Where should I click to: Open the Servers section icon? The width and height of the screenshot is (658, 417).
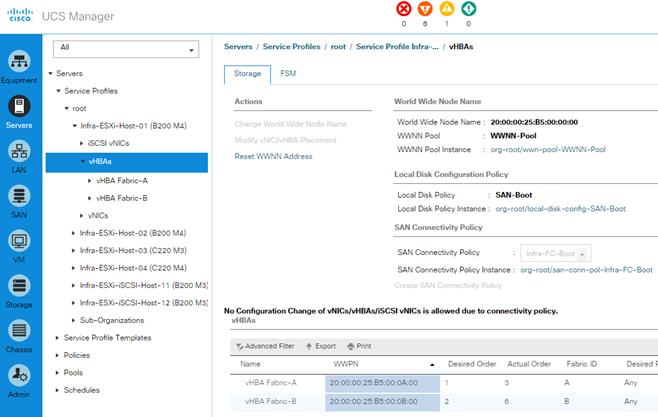pos(19,106)
